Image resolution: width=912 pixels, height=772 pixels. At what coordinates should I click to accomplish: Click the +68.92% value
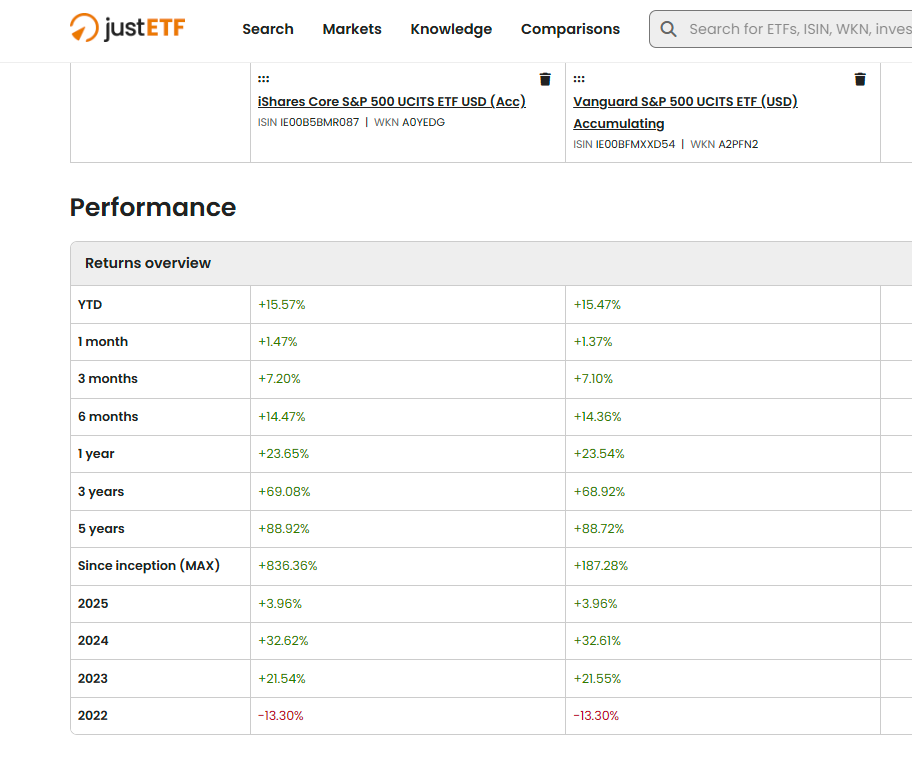tap(599, 492)
